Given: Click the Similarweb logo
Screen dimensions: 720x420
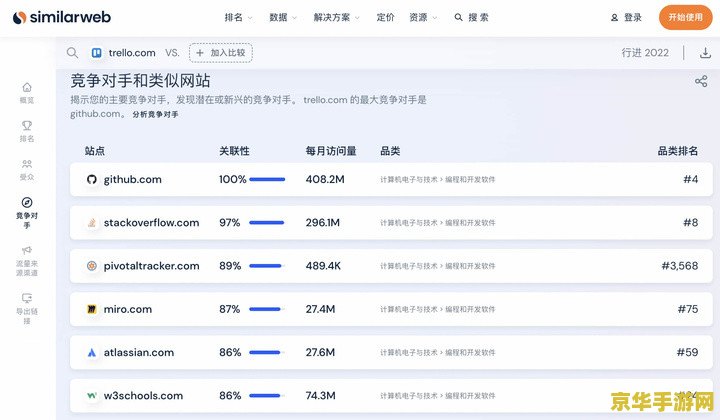Looking at the screenshot, I should (62, 17).
